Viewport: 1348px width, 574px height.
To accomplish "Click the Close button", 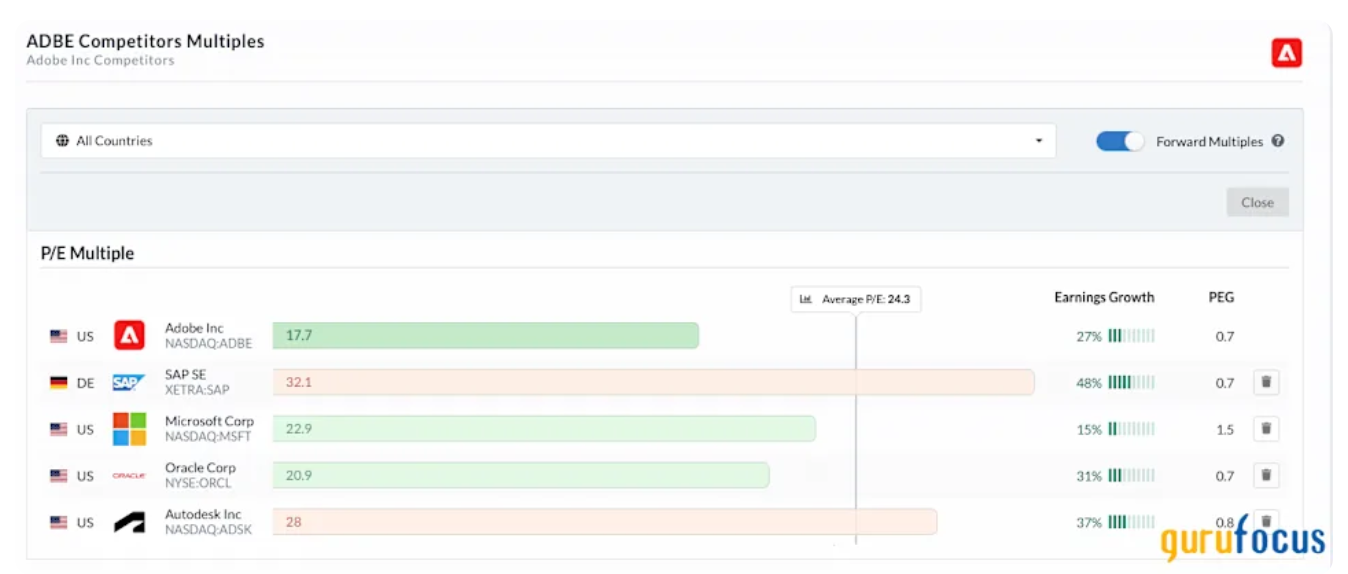I will [x=1257, y=202].
